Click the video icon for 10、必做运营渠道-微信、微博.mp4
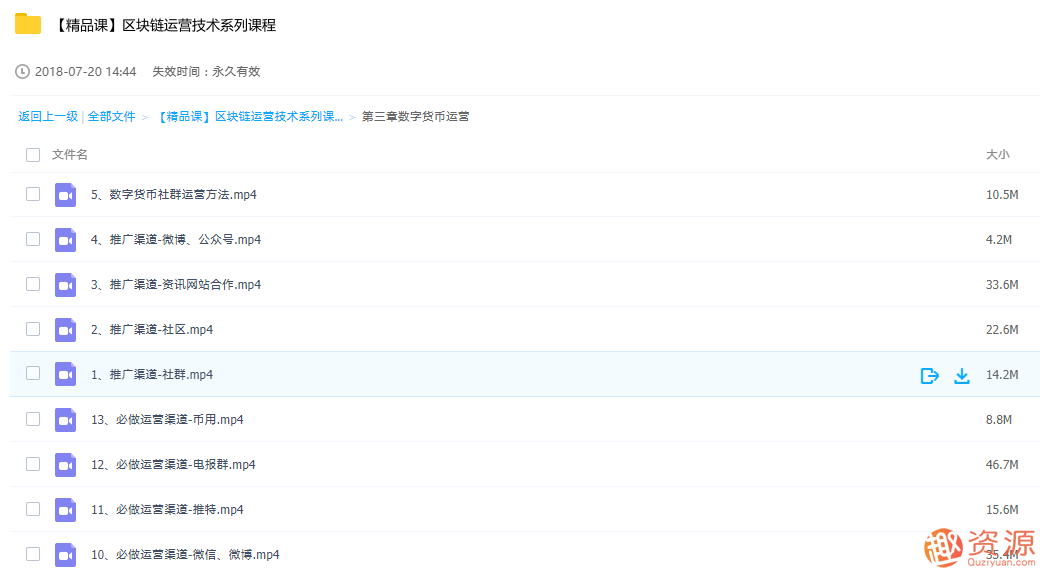Viewport: 1040px width, 571px height. [x=65, y=555]
